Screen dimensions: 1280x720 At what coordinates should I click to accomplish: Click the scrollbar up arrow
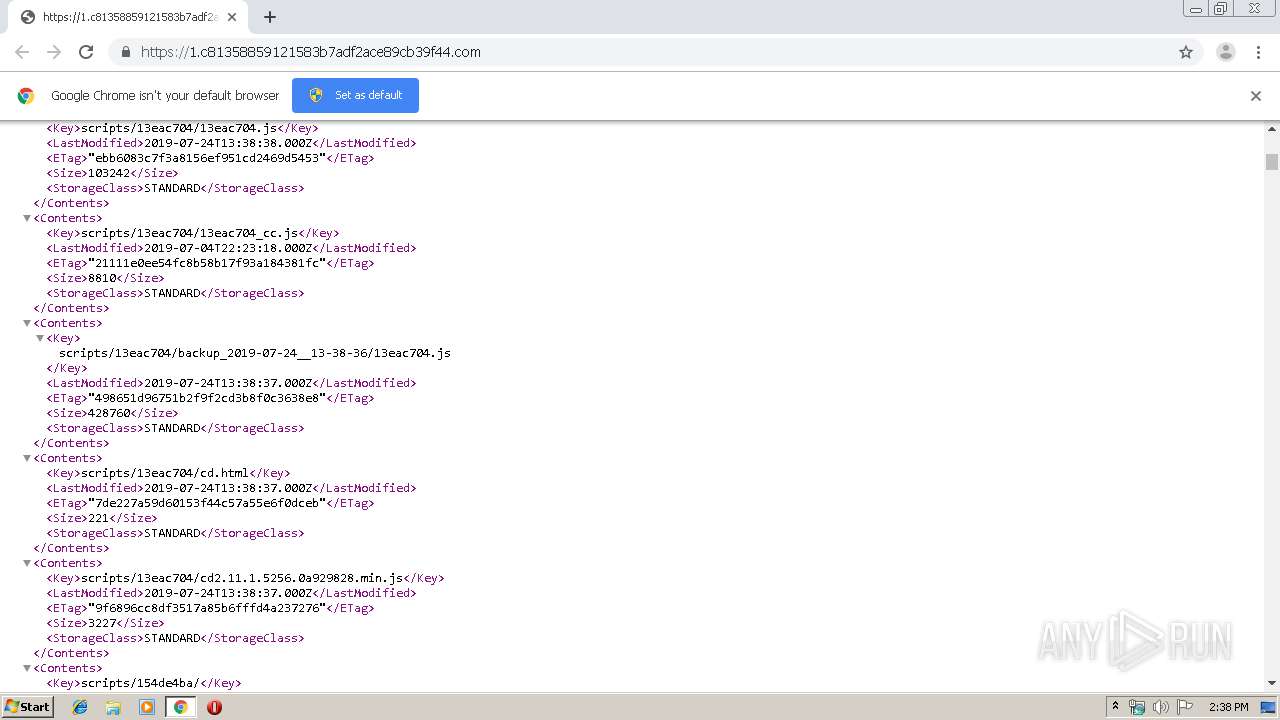(1272, 129)
